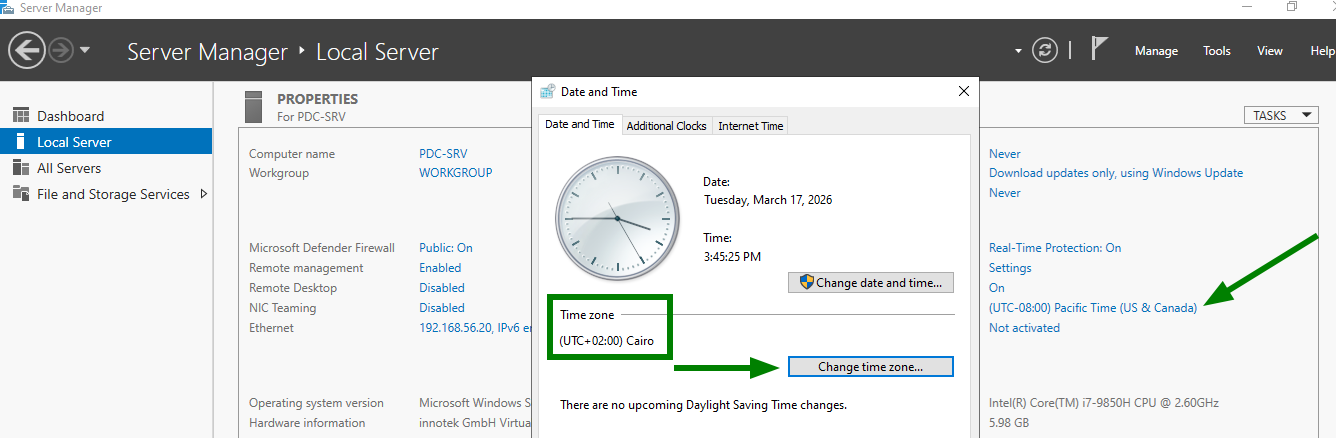
Task: Click the Operating system version label
Action: [x=316, y=403]
